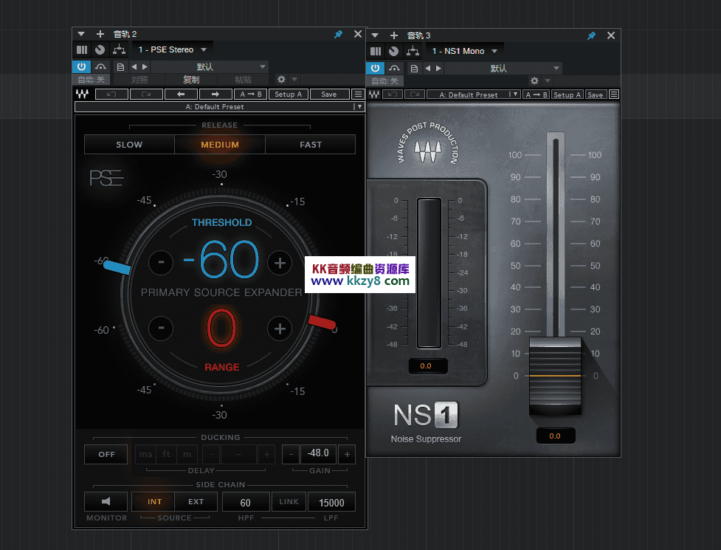Load the next preset with the right arrow in PSE
Image resolution: width=721 pixels, height=550 pixels.
pyautogui.click(x=215, y=94)
